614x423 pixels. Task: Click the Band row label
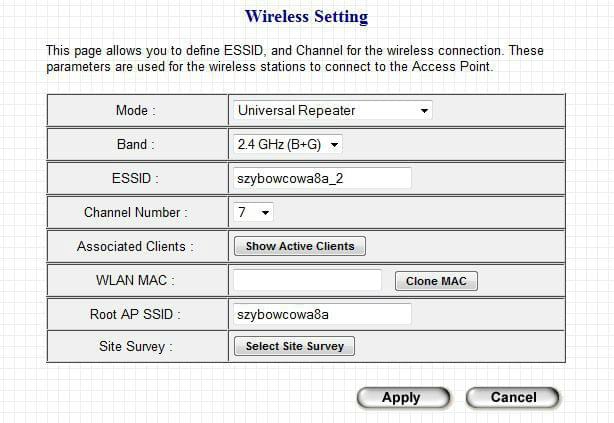coord(136,144)
